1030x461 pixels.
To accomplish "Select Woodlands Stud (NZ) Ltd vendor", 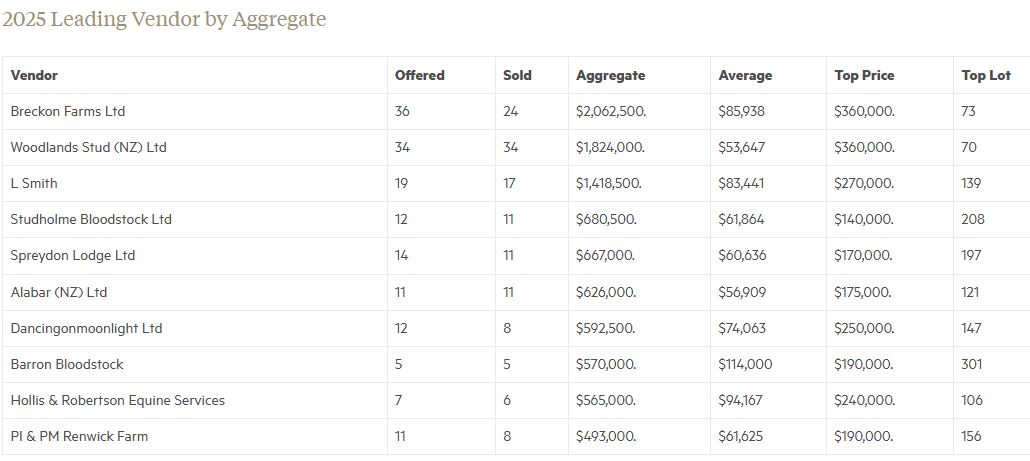I will point(88,147).
